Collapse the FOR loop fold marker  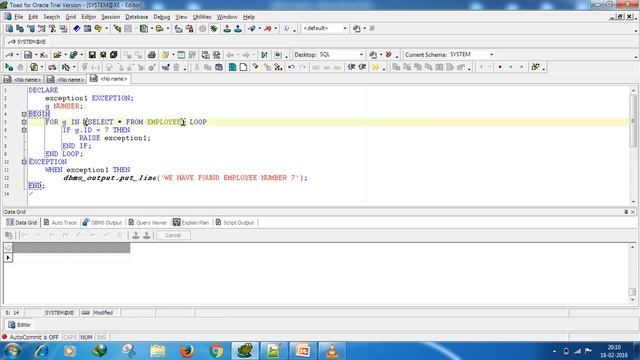[24, 122]
